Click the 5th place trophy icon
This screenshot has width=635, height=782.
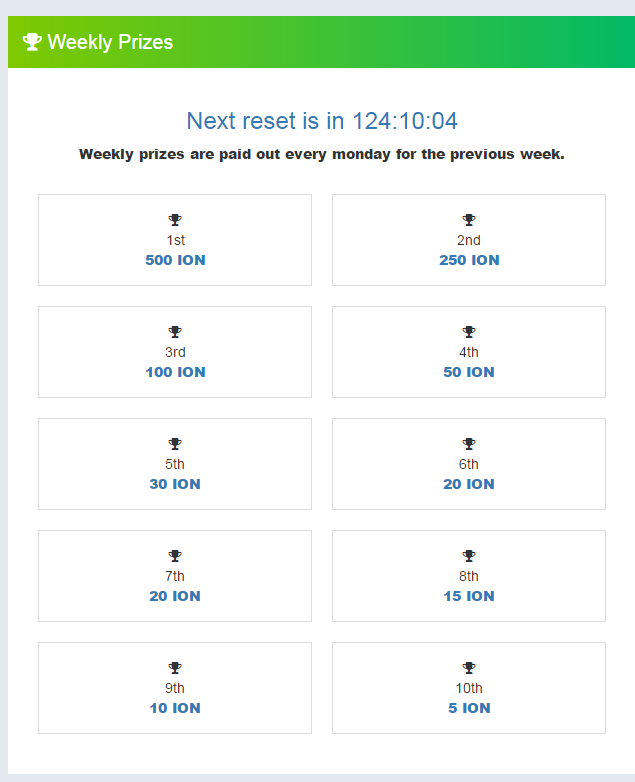pyautogui.click(x=175, y=444)
